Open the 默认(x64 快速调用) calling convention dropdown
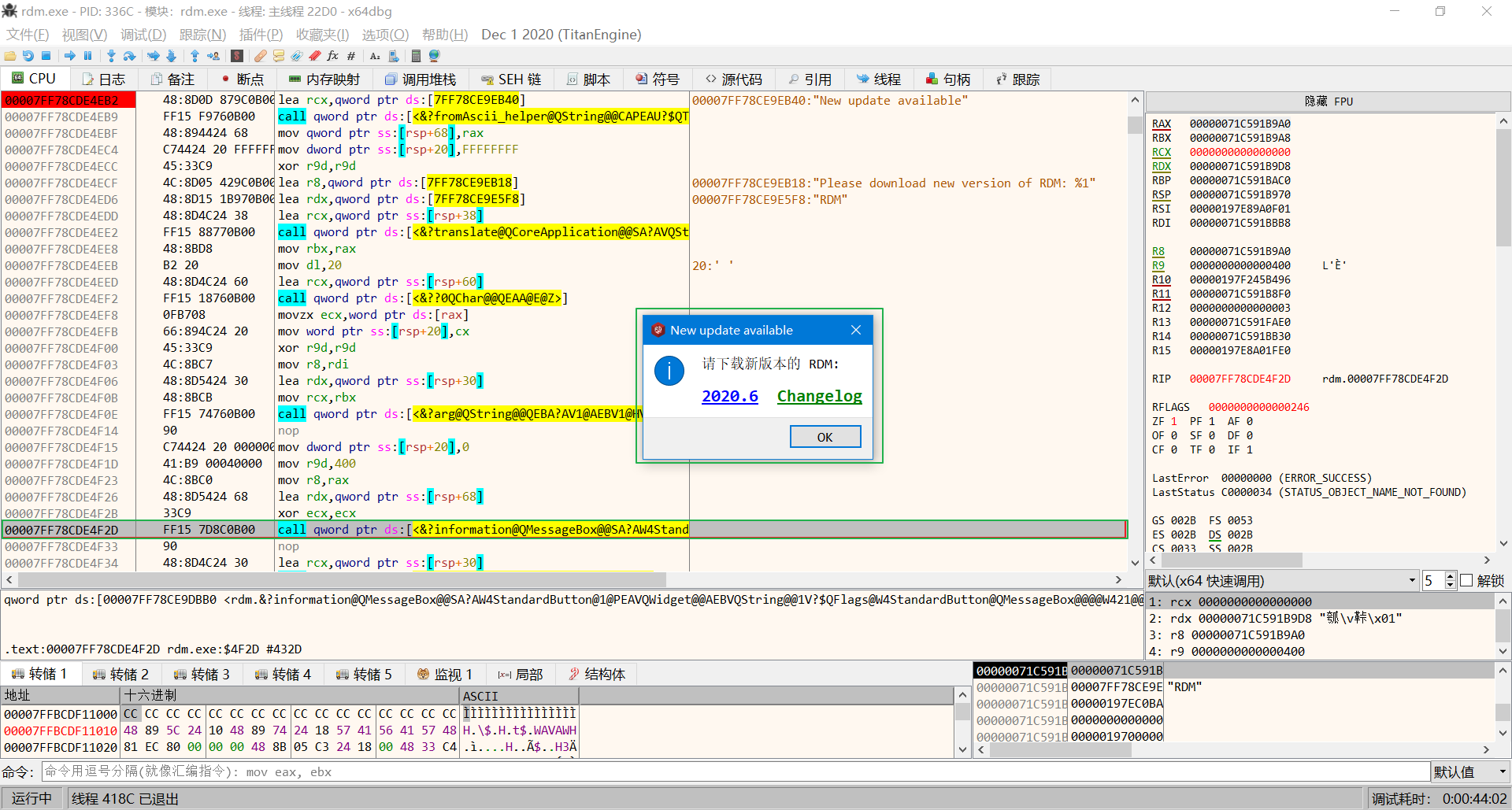Image resolution: width=1512 pixels, height=810 pixels. 1282,581
